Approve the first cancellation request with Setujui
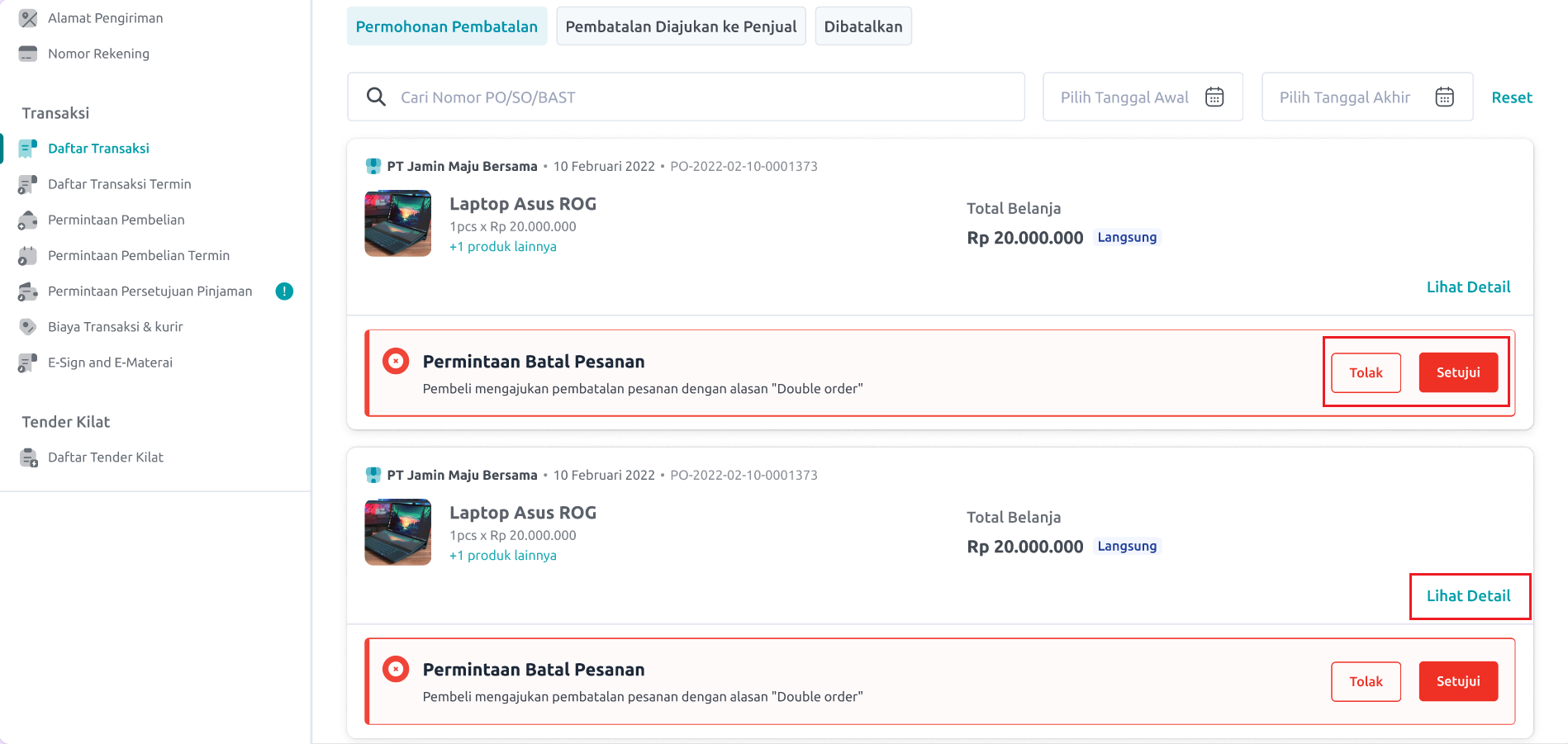Viewport: 1568px width, 744px height. point(1458,372)
